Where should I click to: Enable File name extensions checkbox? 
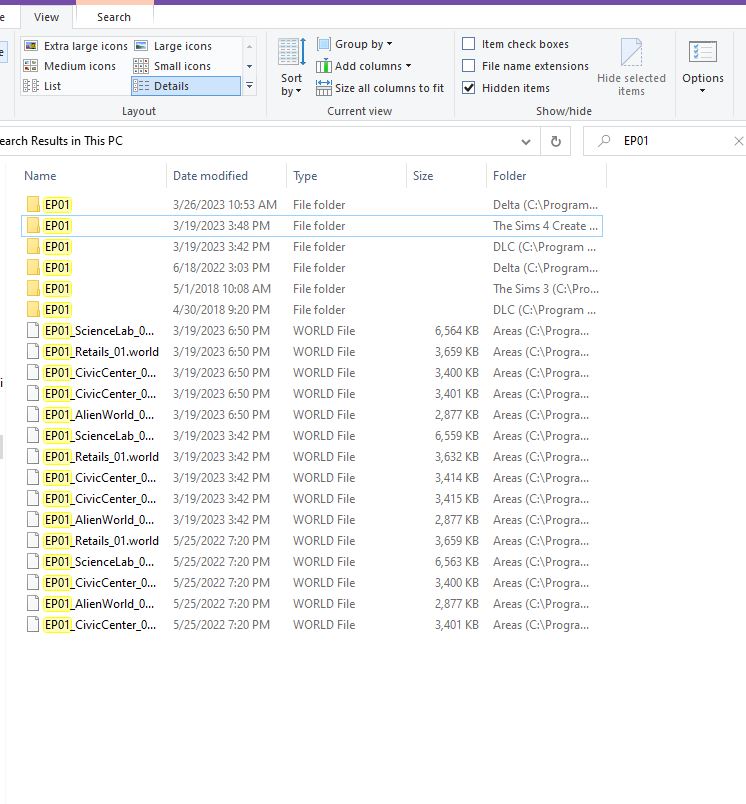point(468,66)
